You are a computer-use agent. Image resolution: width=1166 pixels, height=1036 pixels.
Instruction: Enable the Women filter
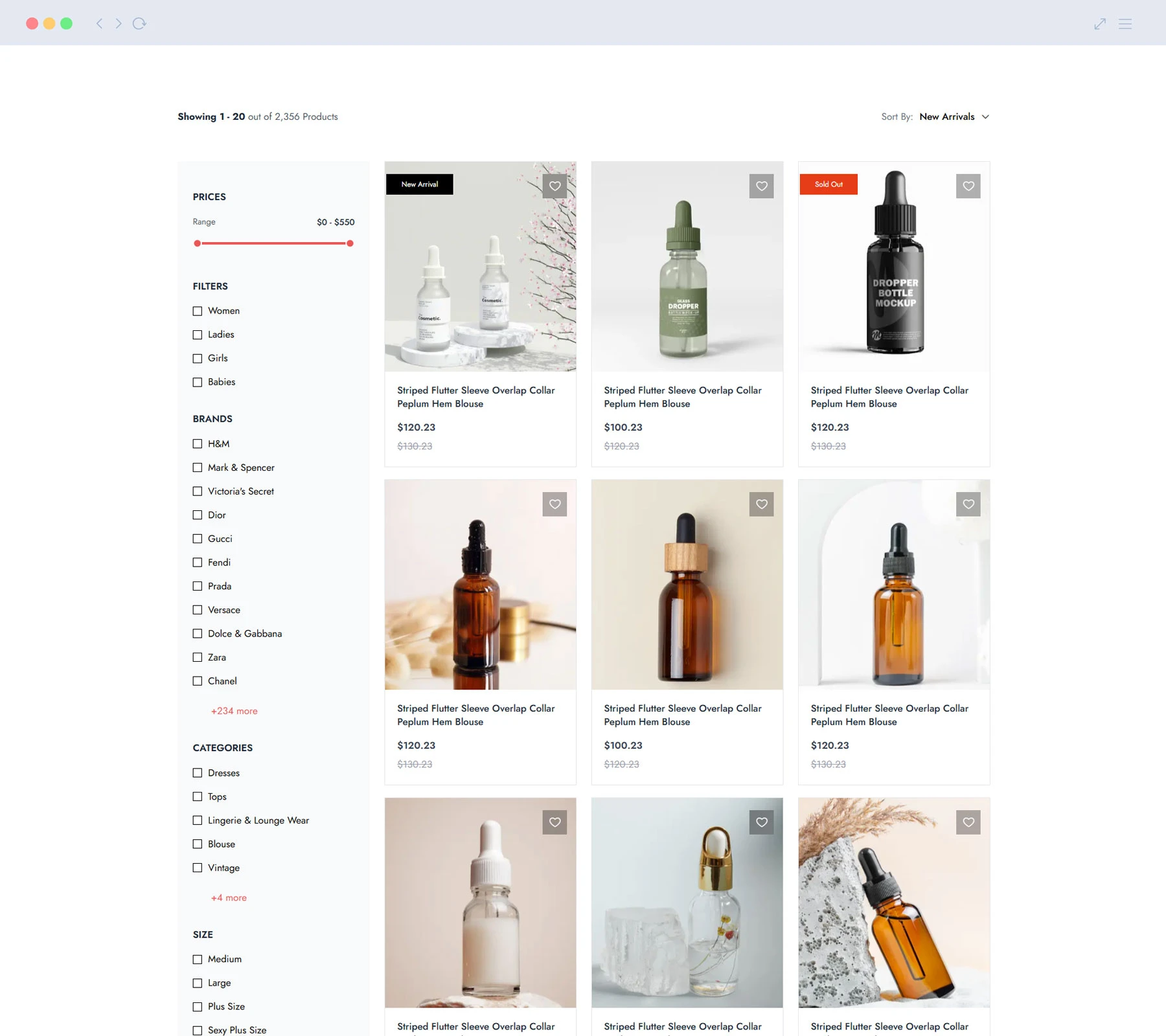point(197,311)
